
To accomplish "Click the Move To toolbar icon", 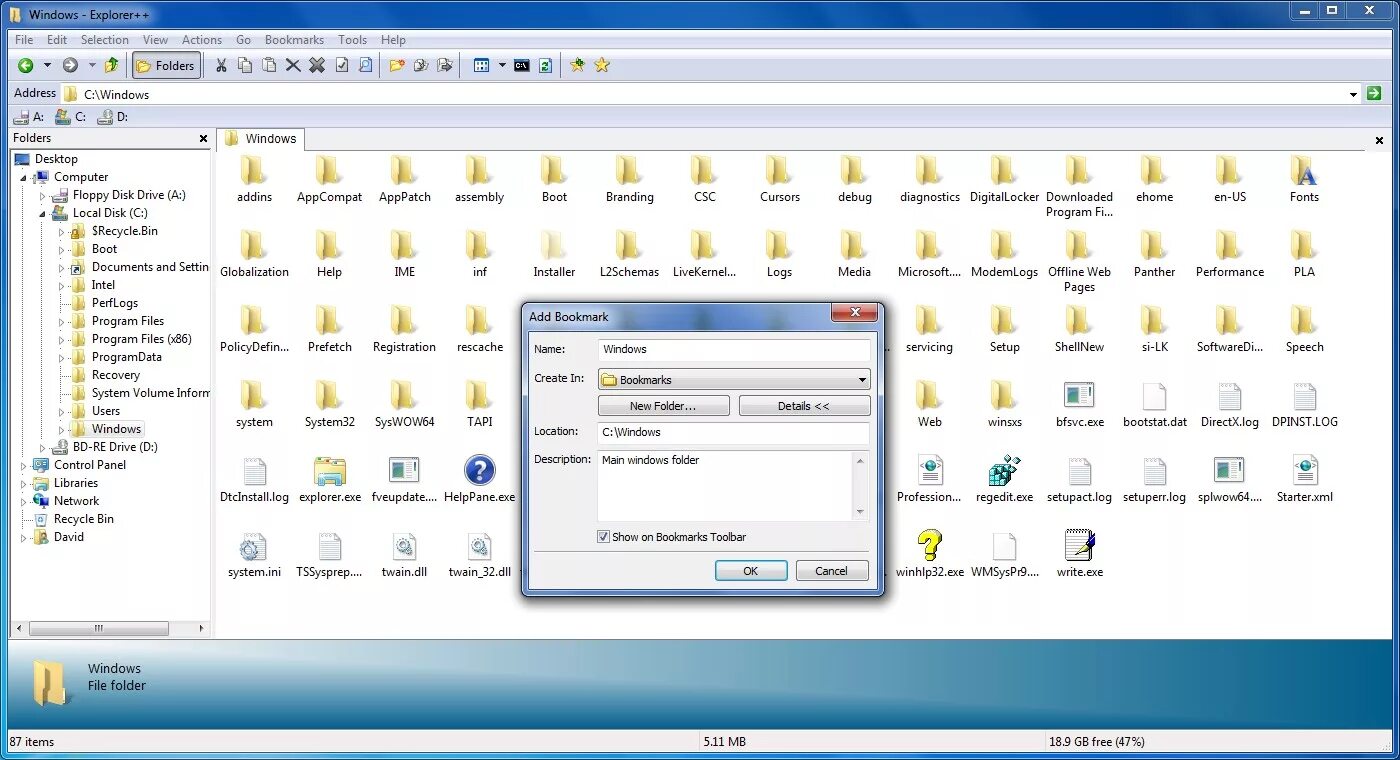I will [445, 65].
